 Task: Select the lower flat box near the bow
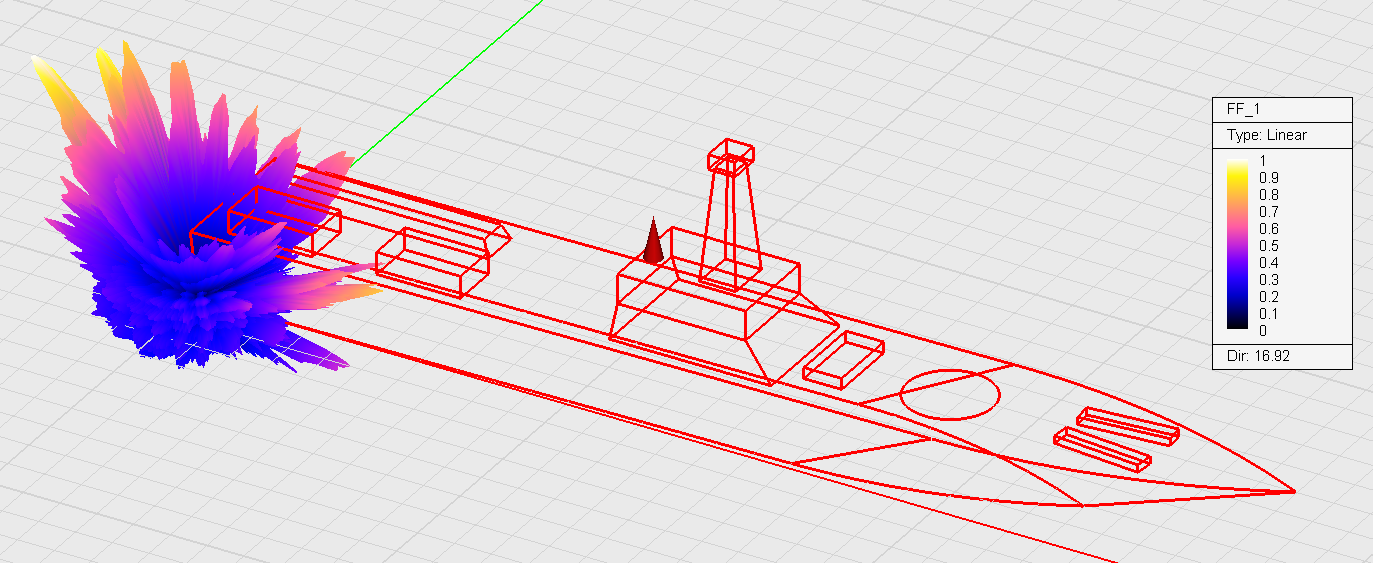[1102, 448]
